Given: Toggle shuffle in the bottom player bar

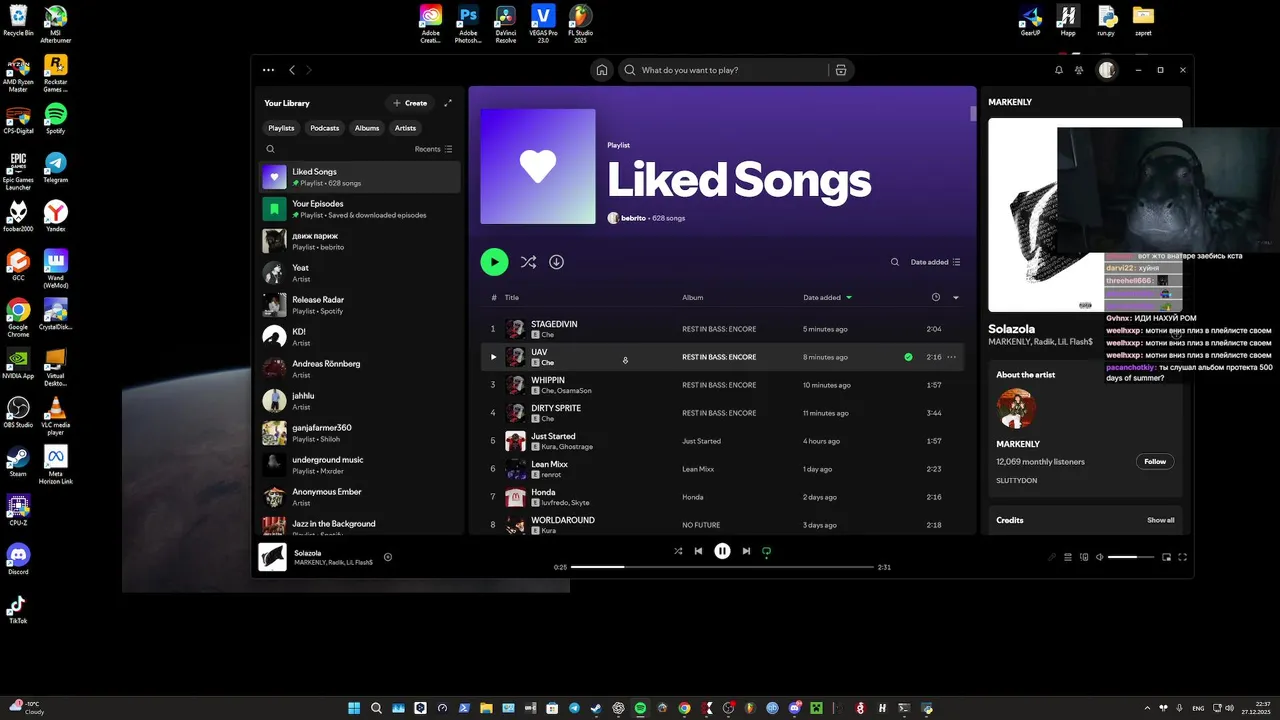Looking at the screenshot, I should tap(678, 551).
